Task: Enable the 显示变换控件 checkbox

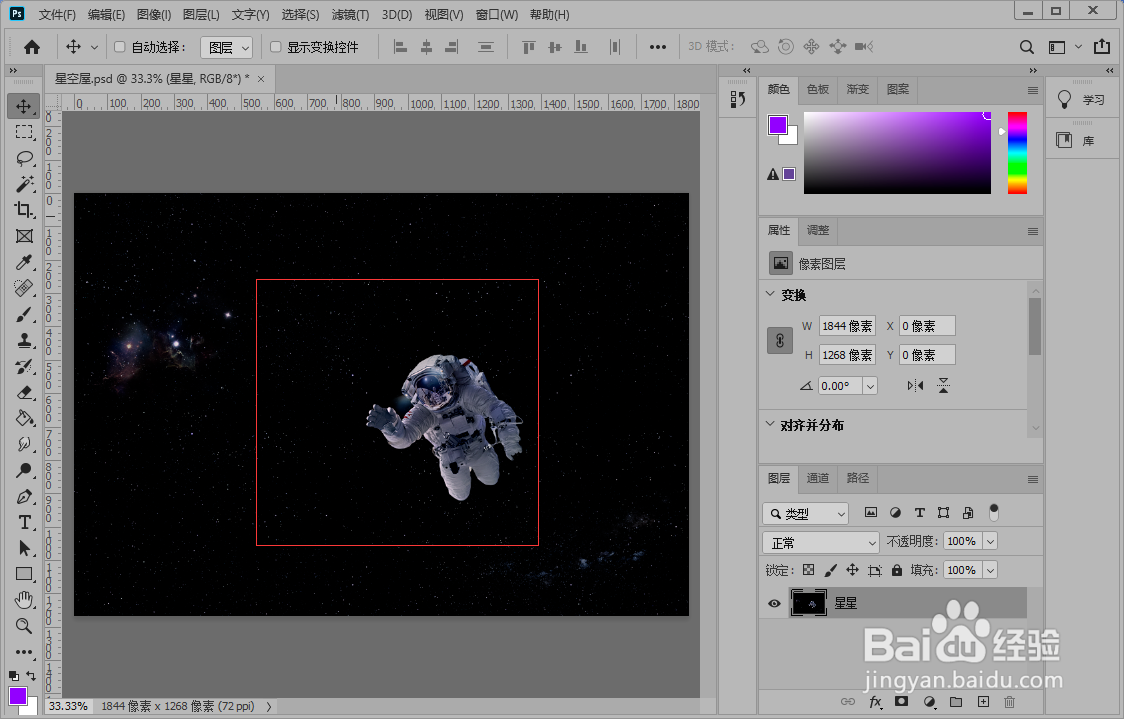Action: [x=275, y=47]
